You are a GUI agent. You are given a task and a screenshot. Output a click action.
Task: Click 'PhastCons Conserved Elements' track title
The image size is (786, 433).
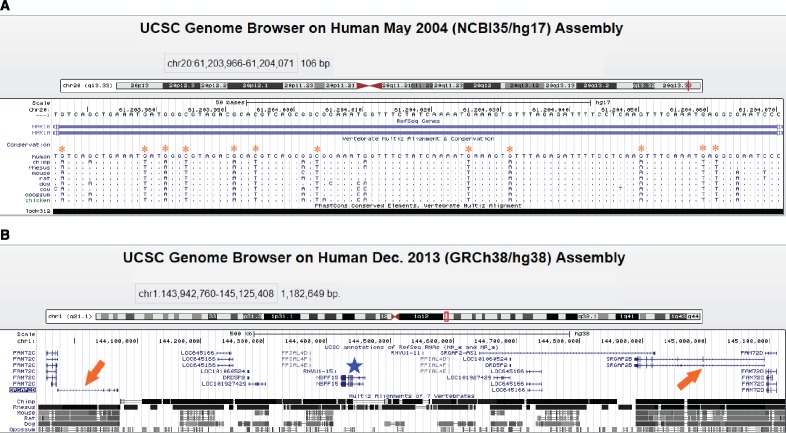point(418,205)
